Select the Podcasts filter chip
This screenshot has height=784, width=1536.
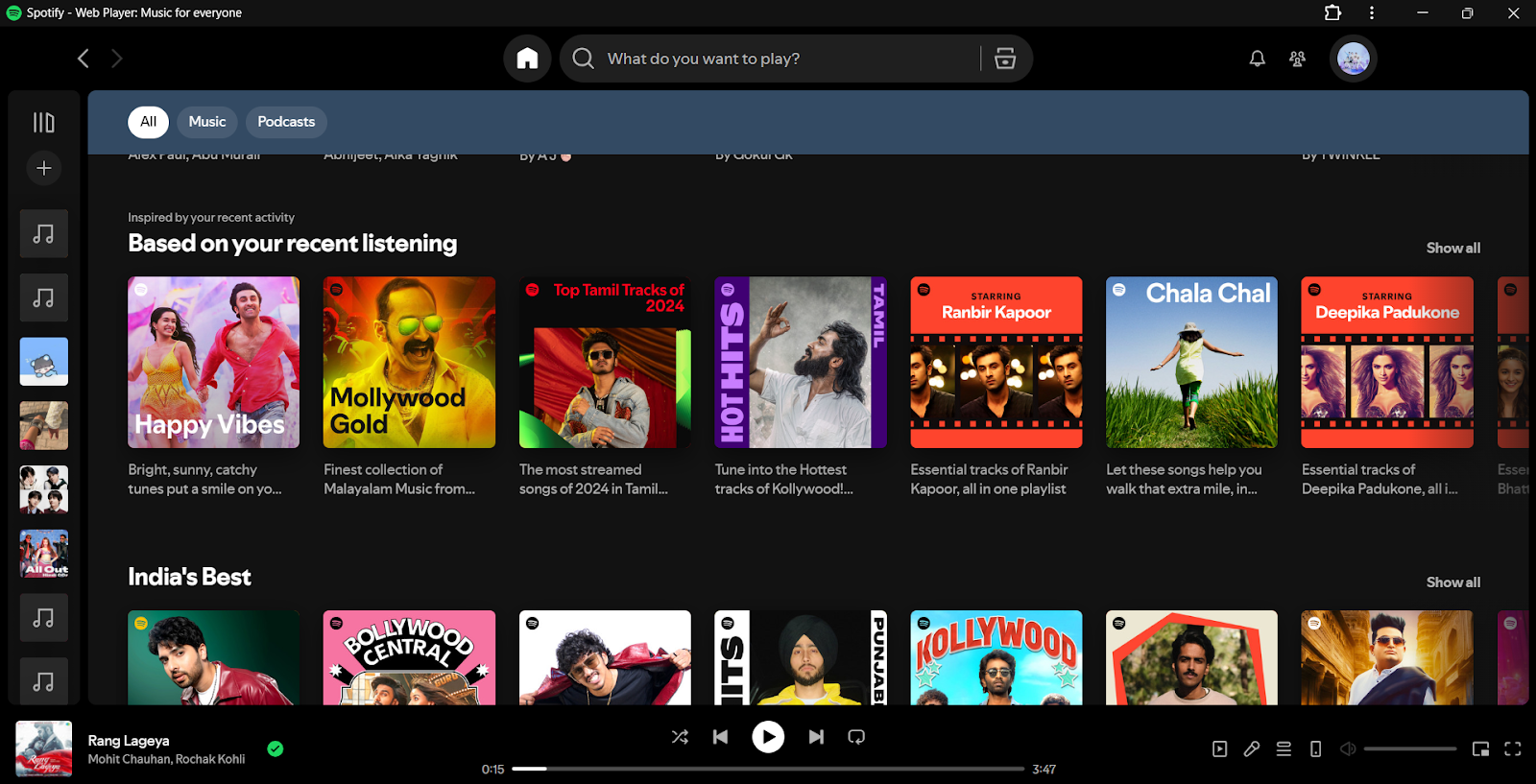pyautogui.click(x=286, y=122)
